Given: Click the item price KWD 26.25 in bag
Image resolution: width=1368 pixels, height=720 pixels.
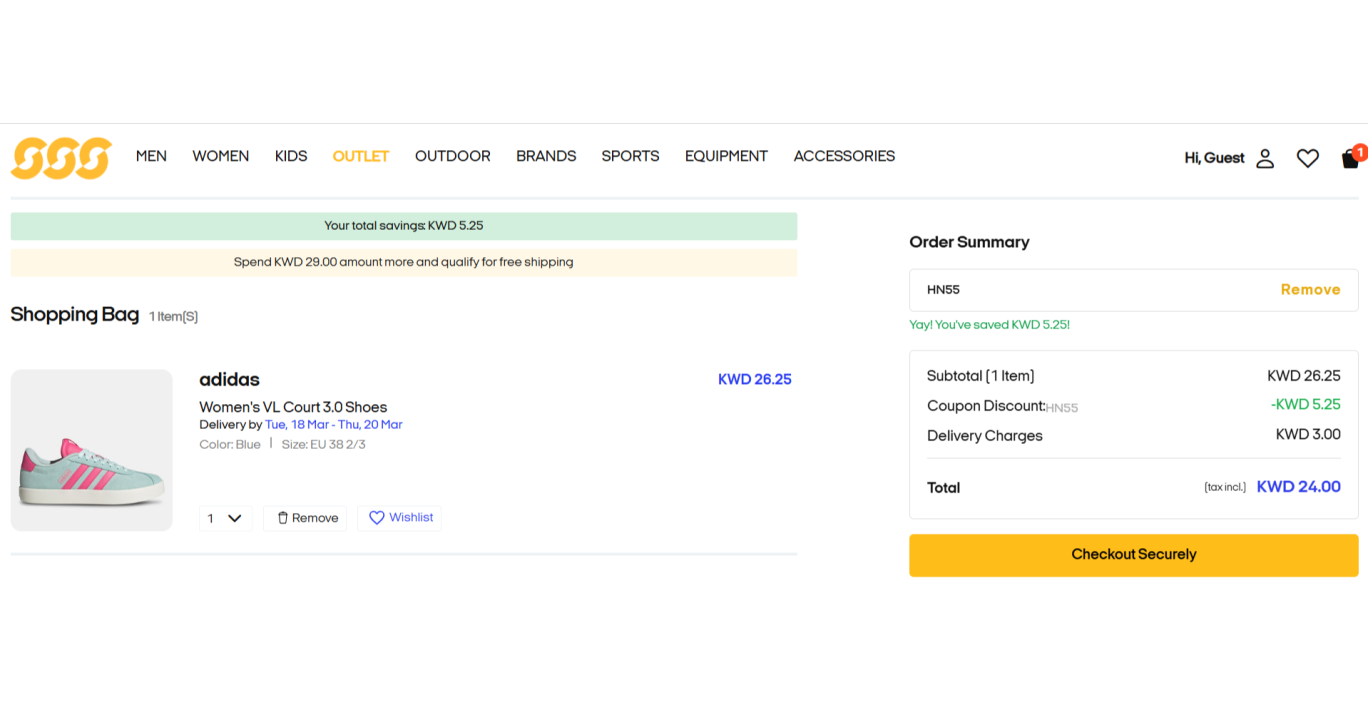Looking at the screenshot, I should [755, 380].
